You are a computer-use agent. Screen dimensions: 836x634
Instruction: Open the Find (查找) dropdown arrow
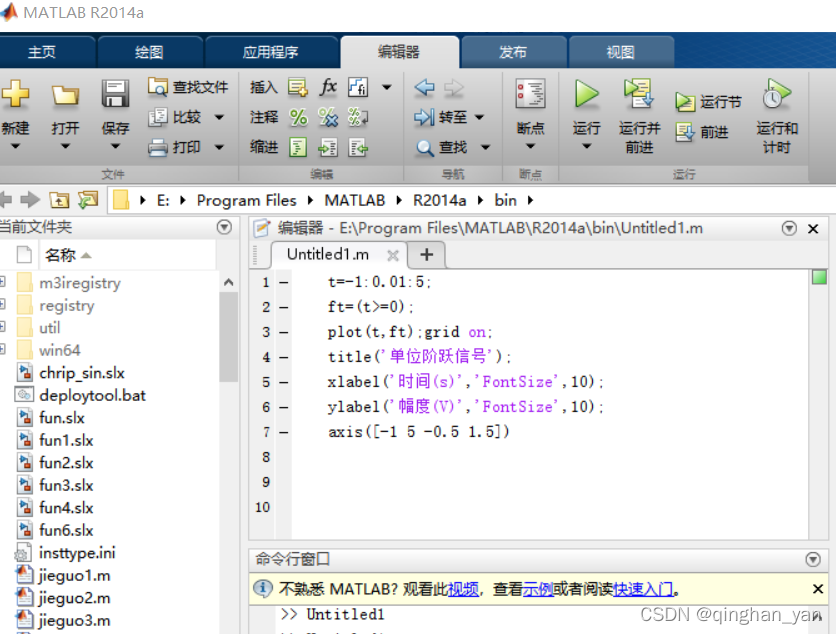point(485,147)
